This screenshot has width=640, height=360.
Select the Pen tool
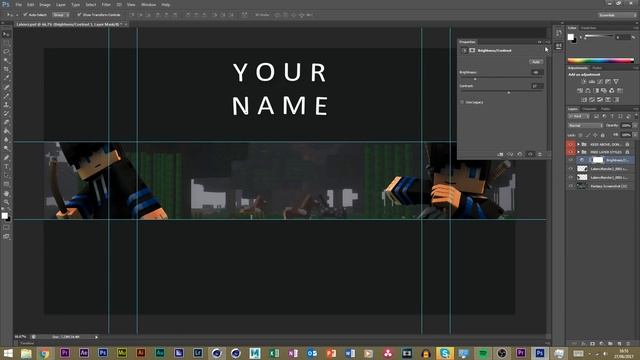[6, 158]
